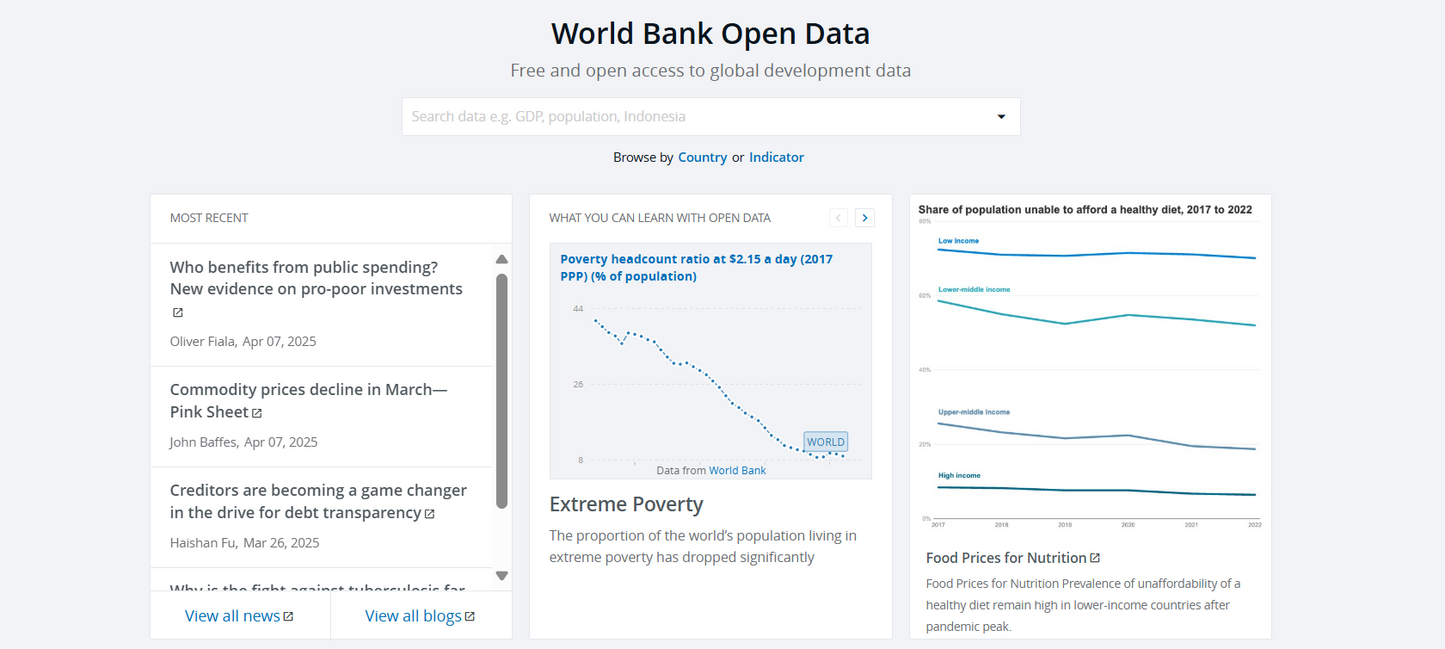The height and width of the screenshot is (649, 1445).
Task: Browse data by Country
Action: [x=703, y=157]
